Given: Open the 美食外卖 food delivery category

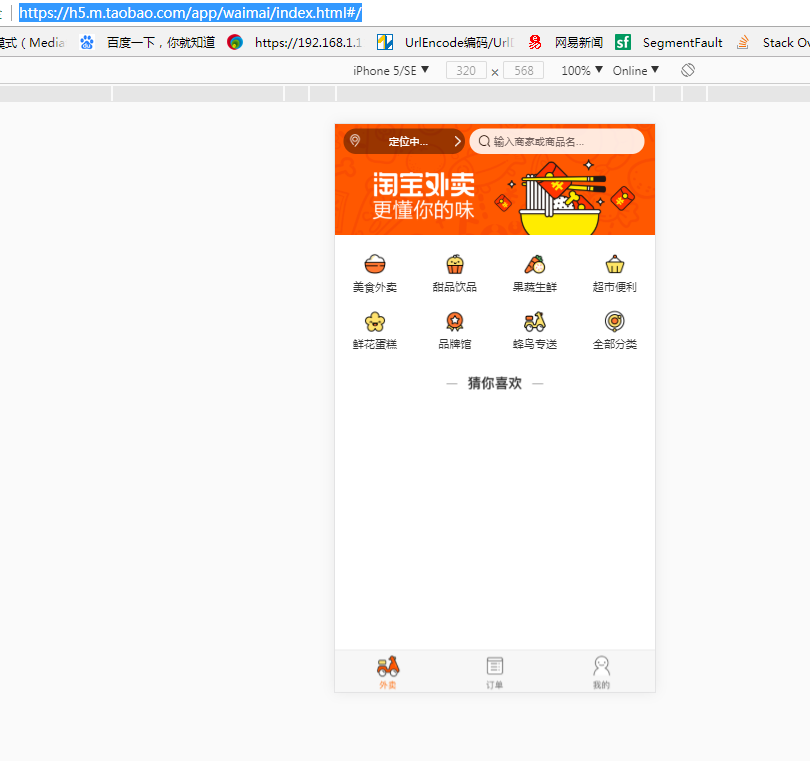Looking at the screenshot, I should pos(375,274).
